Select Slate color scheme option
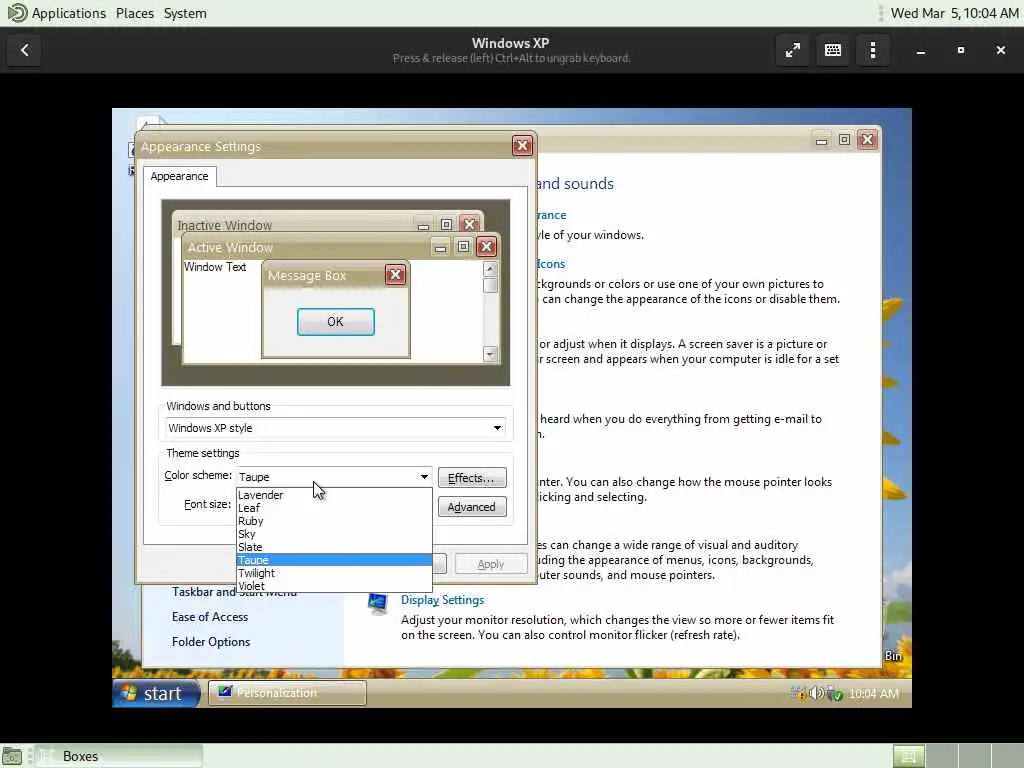Viewport: 1024px width, 768px height. [x=334, y=547]
